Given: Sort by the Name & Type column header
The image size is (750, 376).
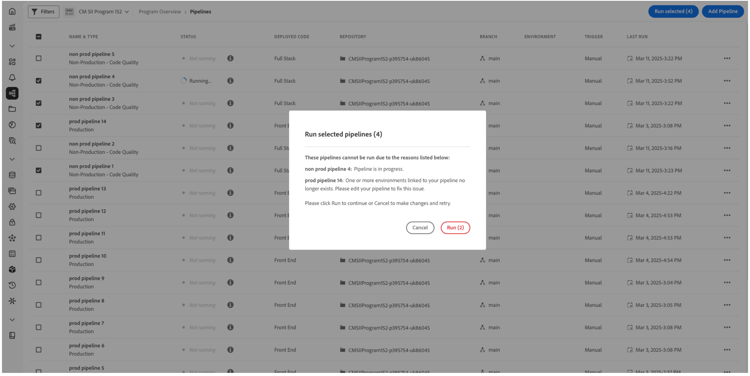Looking at the screenshot, I should pos(83,36).
